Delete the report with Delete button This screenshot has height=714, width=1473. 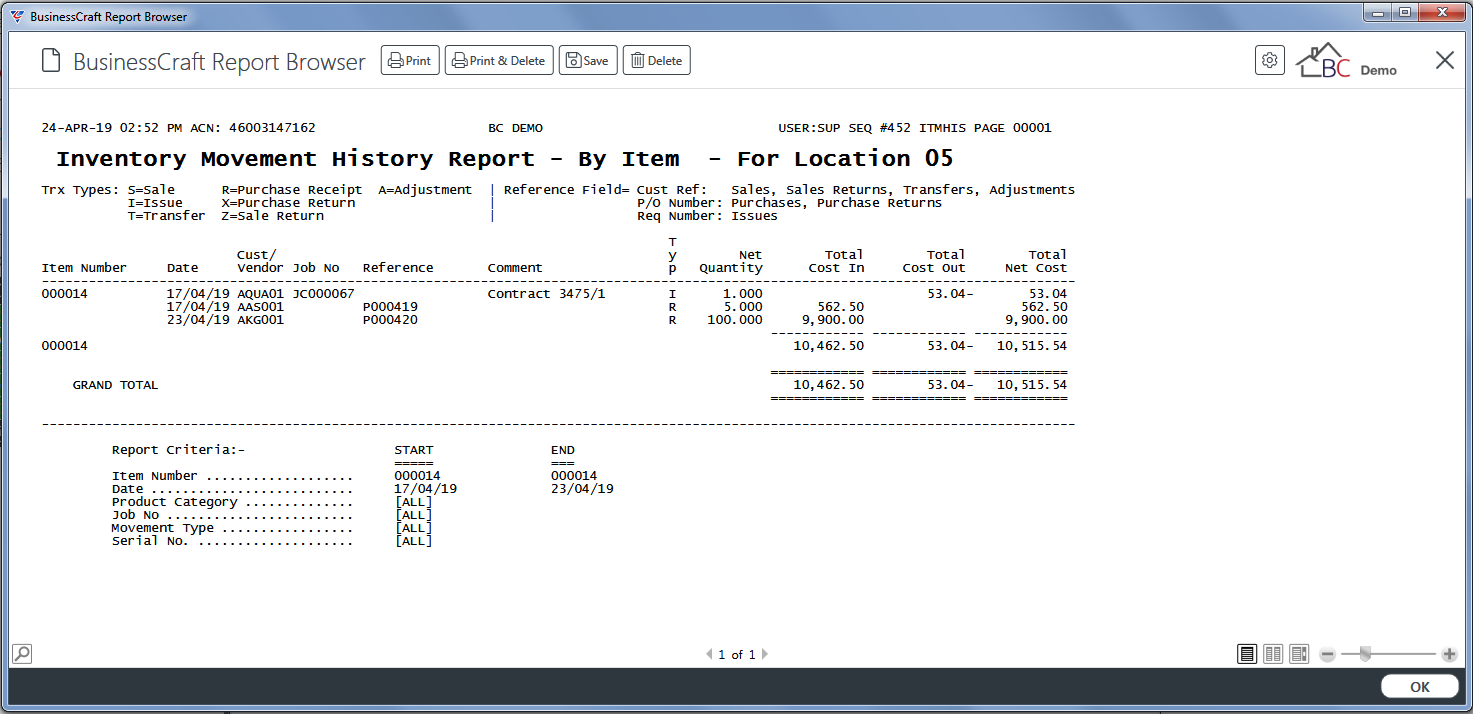(657, 61)
